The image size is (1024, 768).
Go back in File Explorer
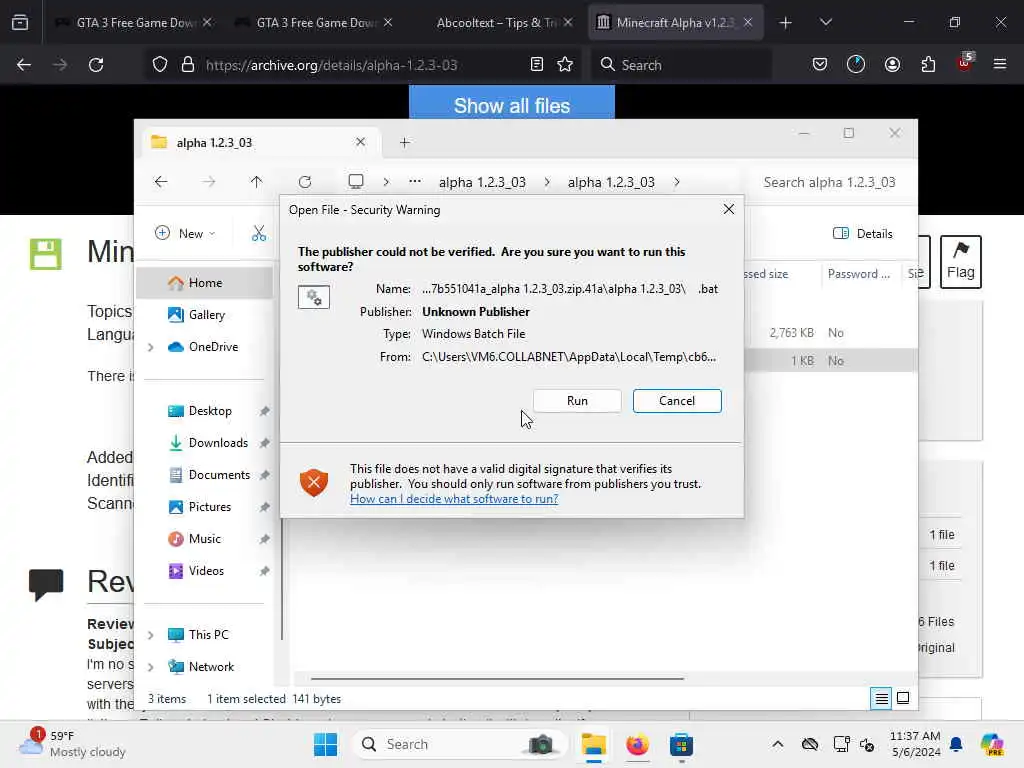[x=161, y=182]
